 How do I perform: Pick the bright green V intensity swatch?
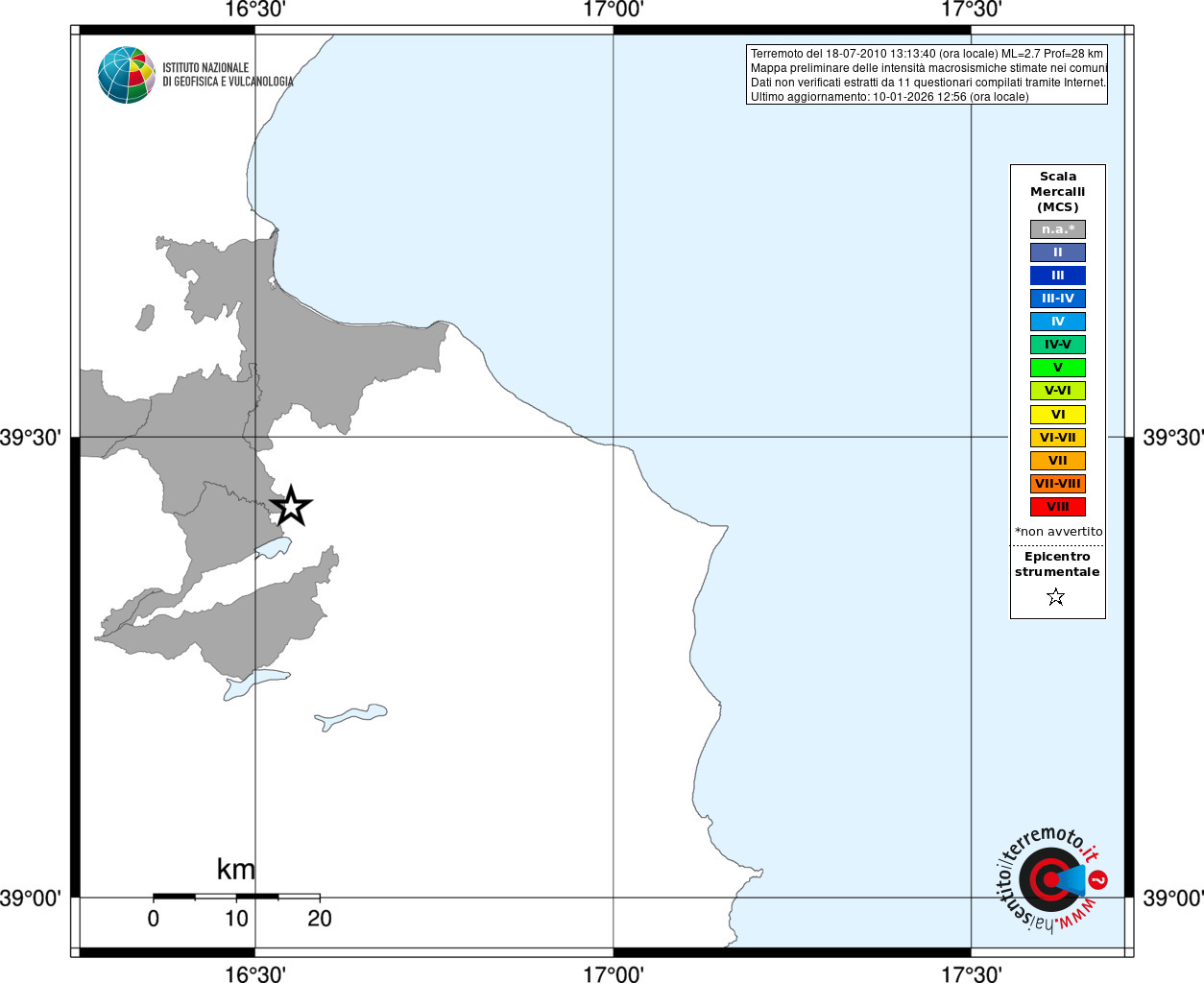coord(1057,368)
